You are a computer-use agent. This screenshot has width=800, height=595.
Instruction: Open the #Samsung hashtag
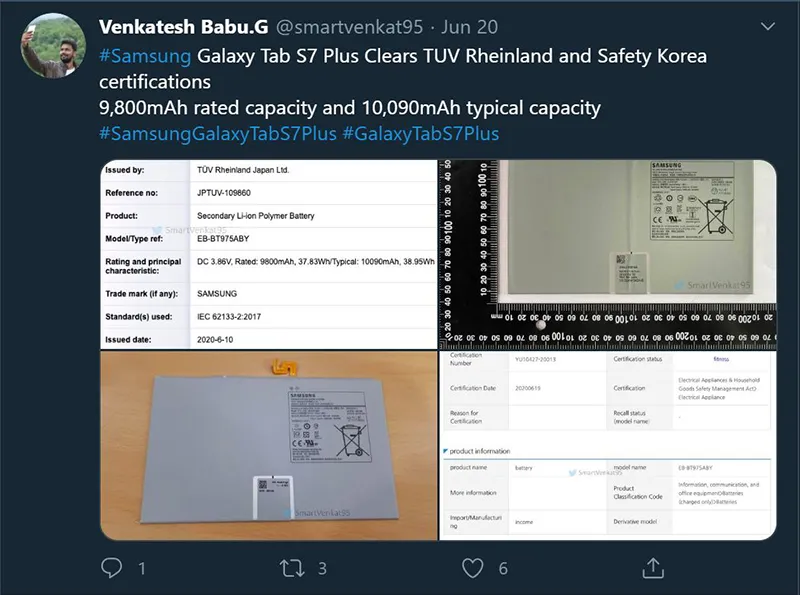145,56
